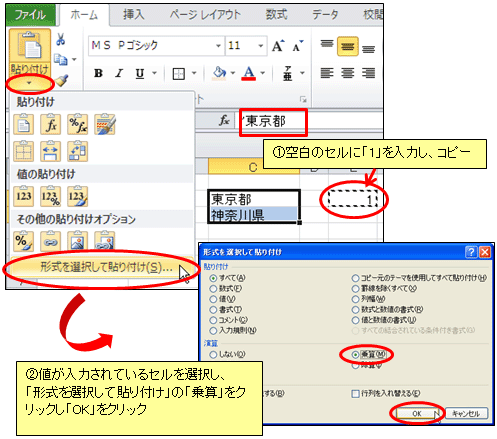Select the 乗算(M) radio button
Image resolution: width=497 pixels, height=439 pixels.
pyautogui.click(x=356, y=355)
